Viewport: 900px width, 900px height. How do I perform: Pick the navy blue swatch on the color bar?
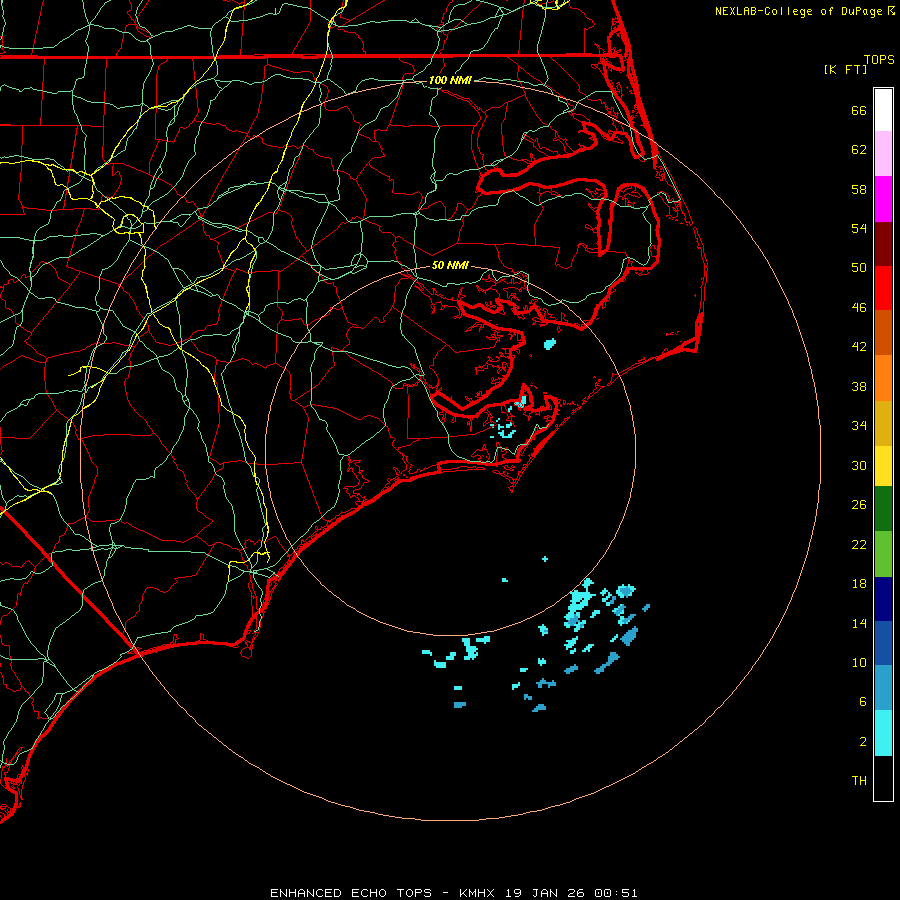tap(883, 599)
